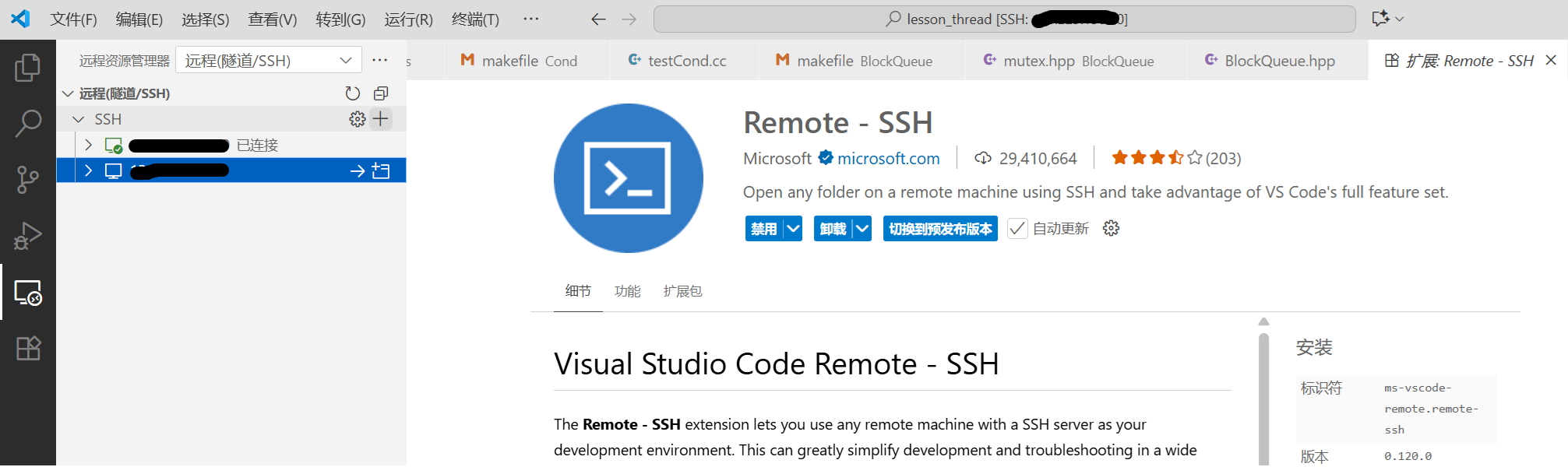
Task: Open the Remote Explorer view icon
Action: click(28, 293)
